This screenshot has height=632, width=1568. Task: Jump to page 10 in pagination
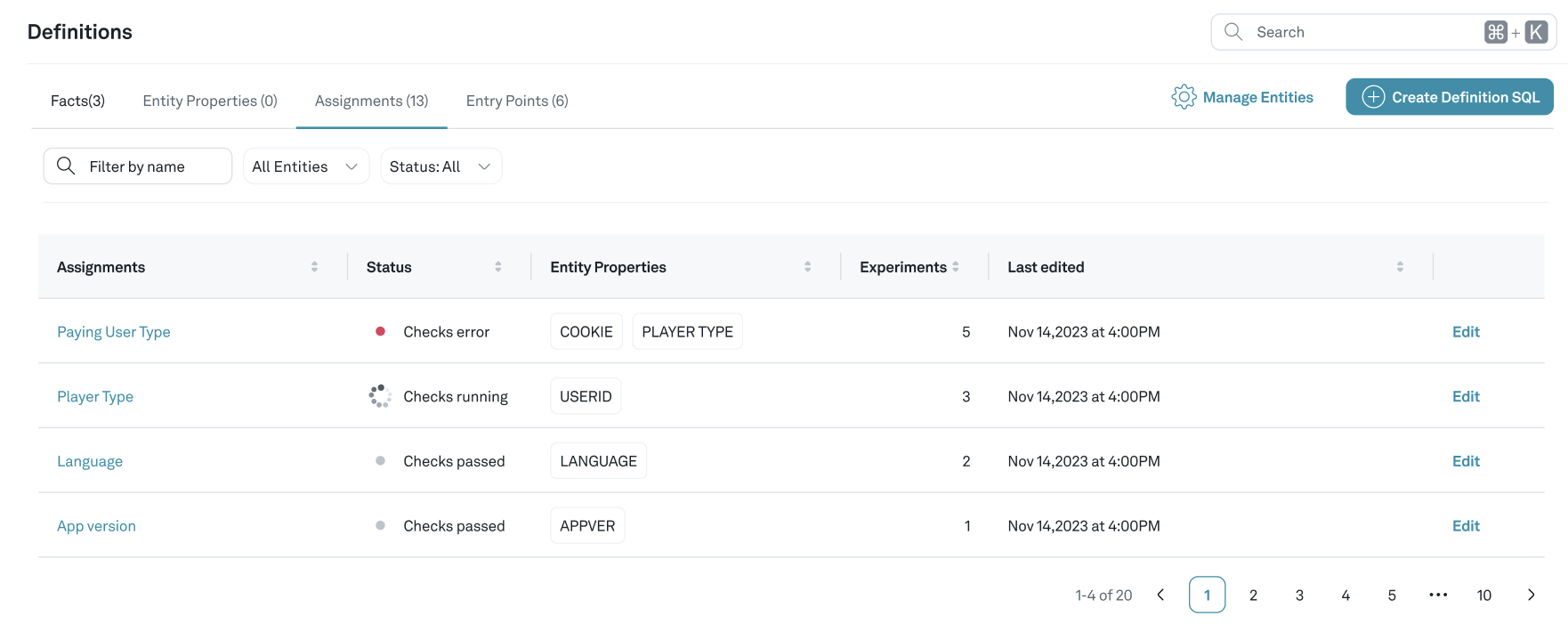(1483, 596)
